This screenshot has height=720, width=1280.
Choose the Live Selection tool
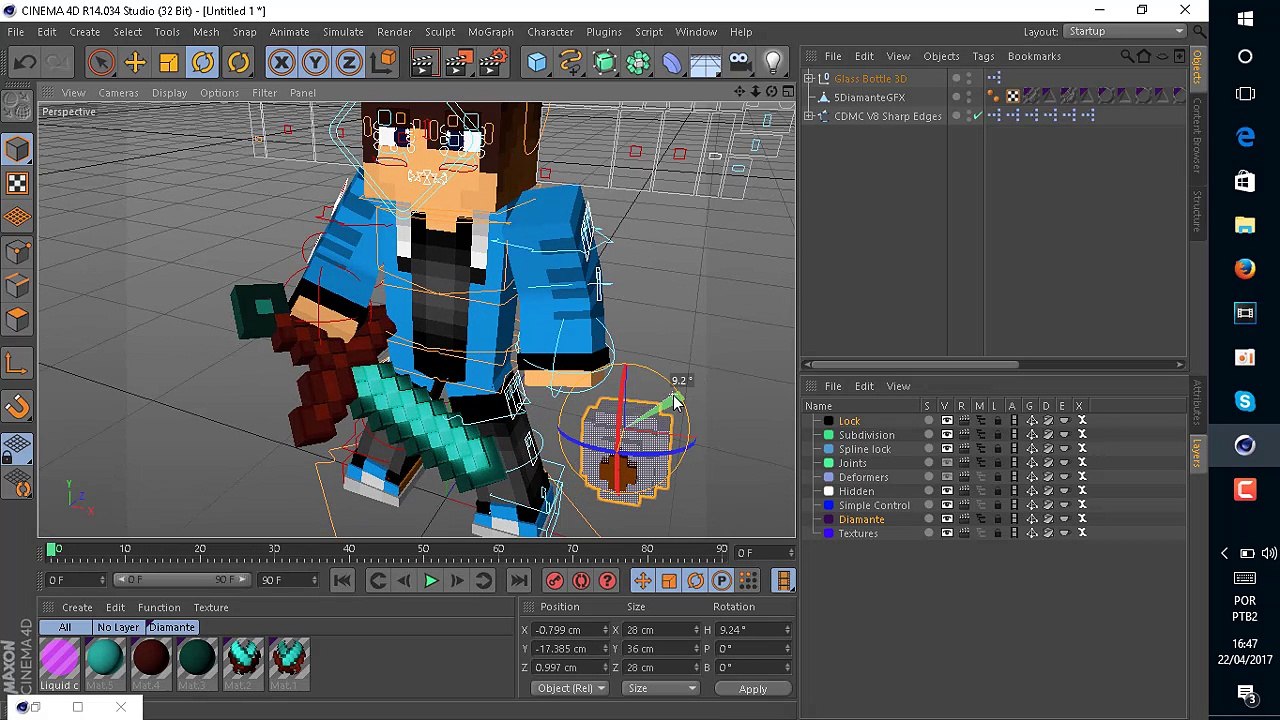click(101, 63)
